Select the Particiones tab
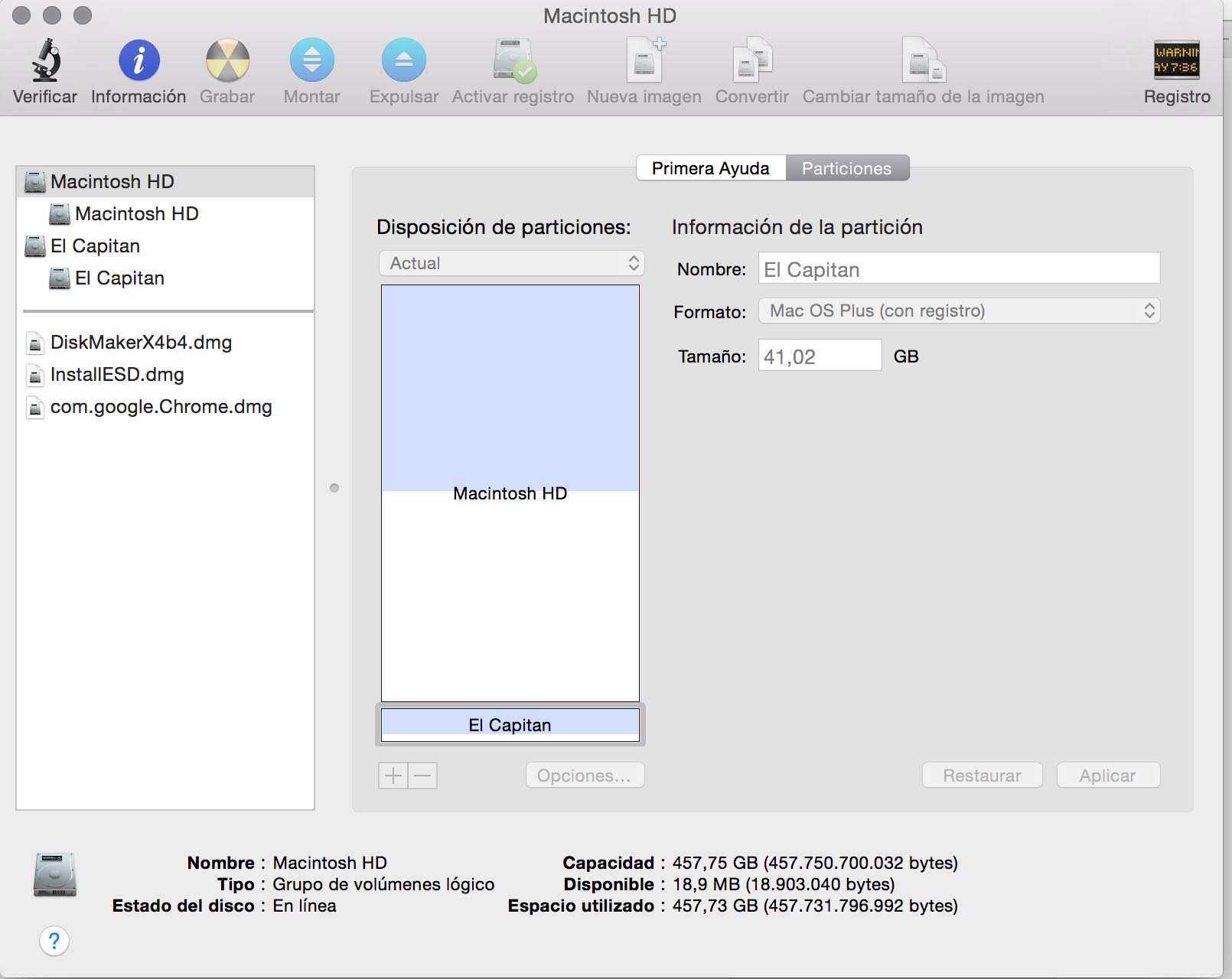The image size is (1232, 979). tap(846, 168)
